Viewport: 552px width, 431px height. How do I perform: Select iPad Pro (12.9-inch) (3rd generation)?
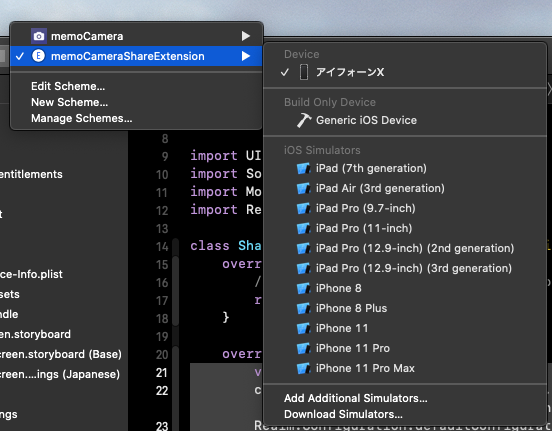tap(405, 268)
